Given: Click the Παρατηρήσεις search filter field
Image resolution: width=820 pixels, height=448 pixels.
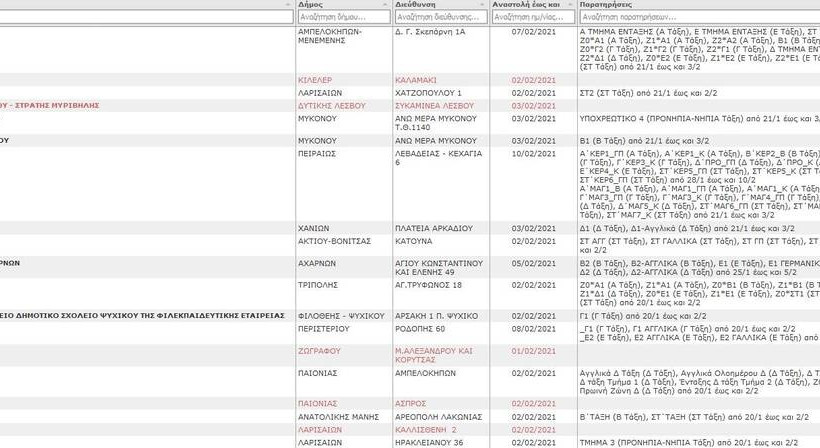Looking at the screenshot, I should click(690, 17).
